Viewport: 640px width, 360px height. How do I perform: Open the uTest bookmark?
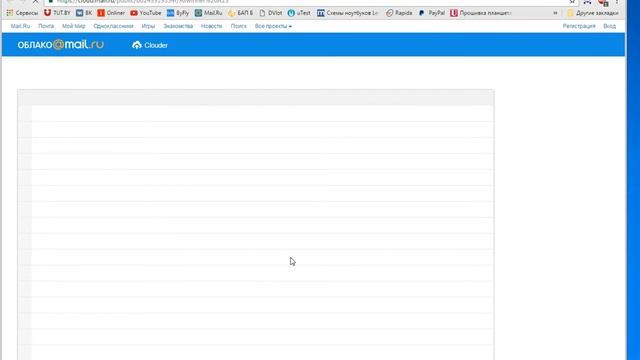(x=299, y=13)
